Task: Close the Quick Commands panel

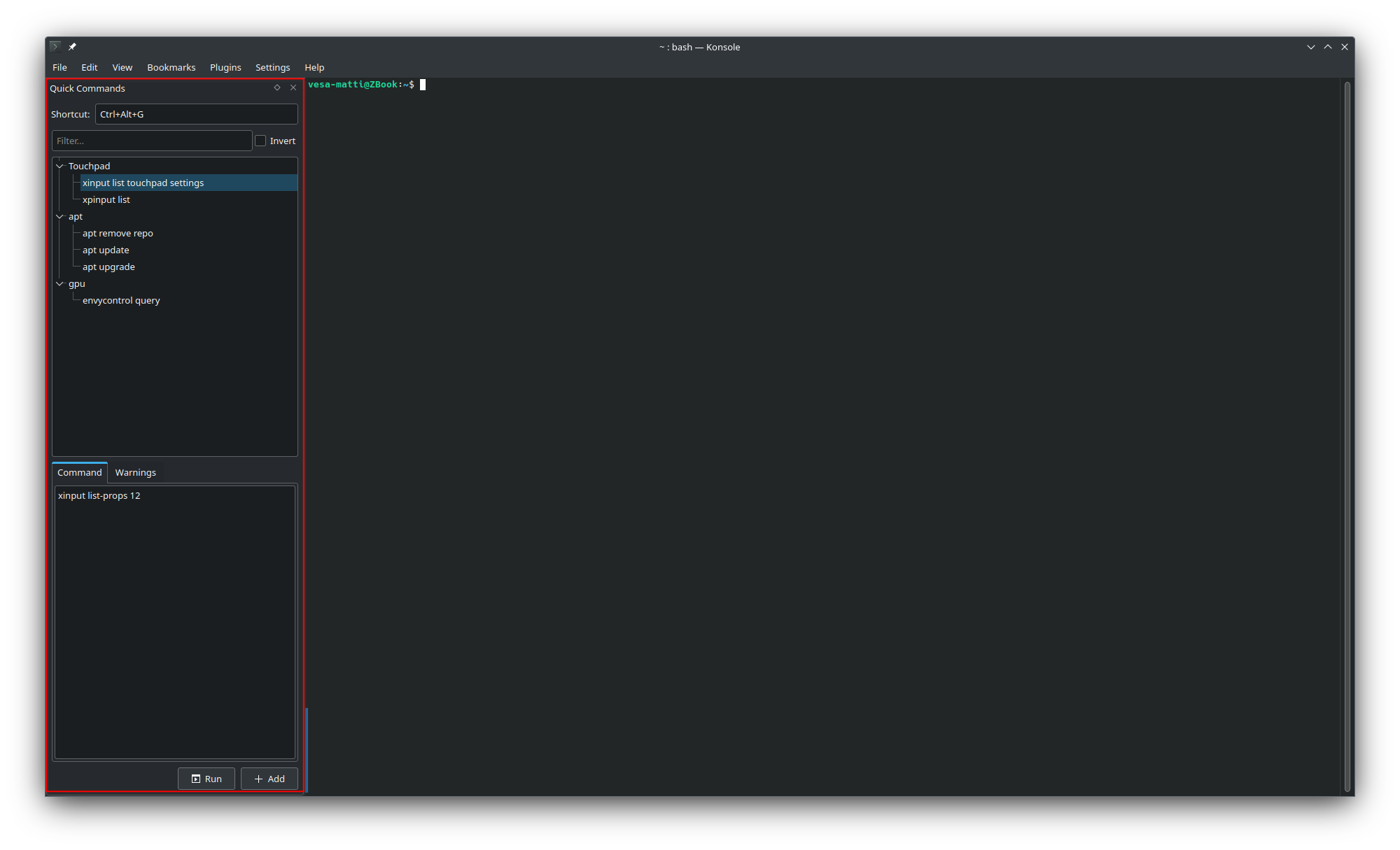Action: [293, 87]
